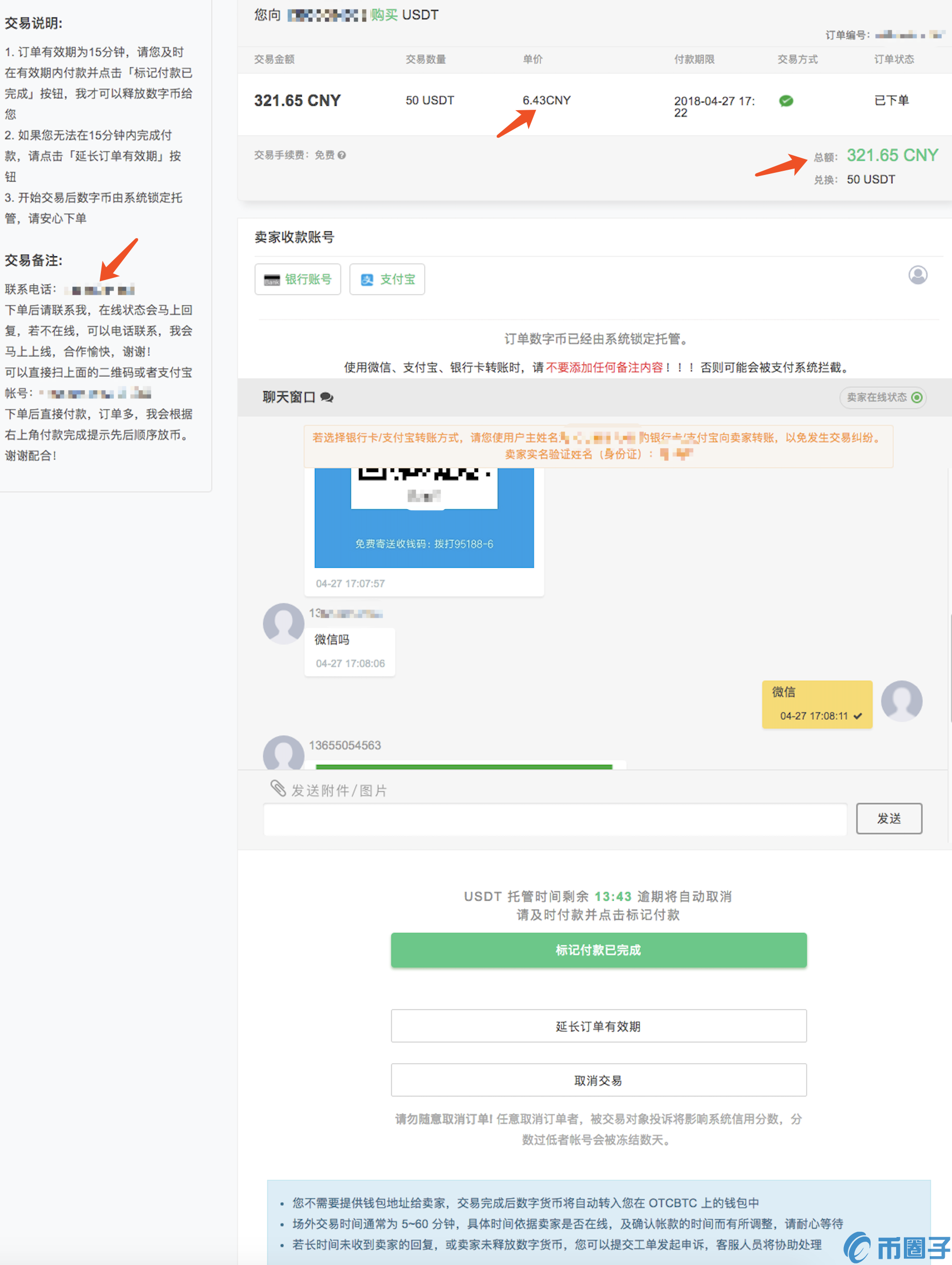Click the 延长订单有效期 button
The height and width of the screenshot is (1265, 952).
tap(598, 1026)
